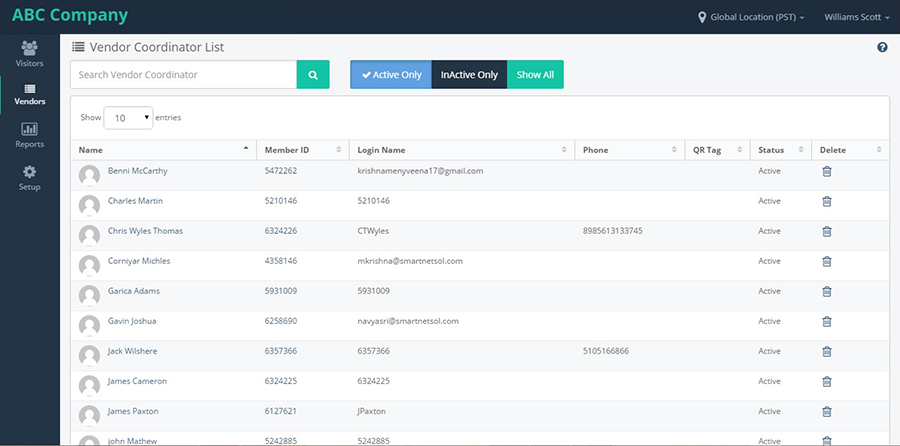This screenshot has width=900, height=446.
Task: Open the Corniyar Michles name link
Action: point(139,261)
